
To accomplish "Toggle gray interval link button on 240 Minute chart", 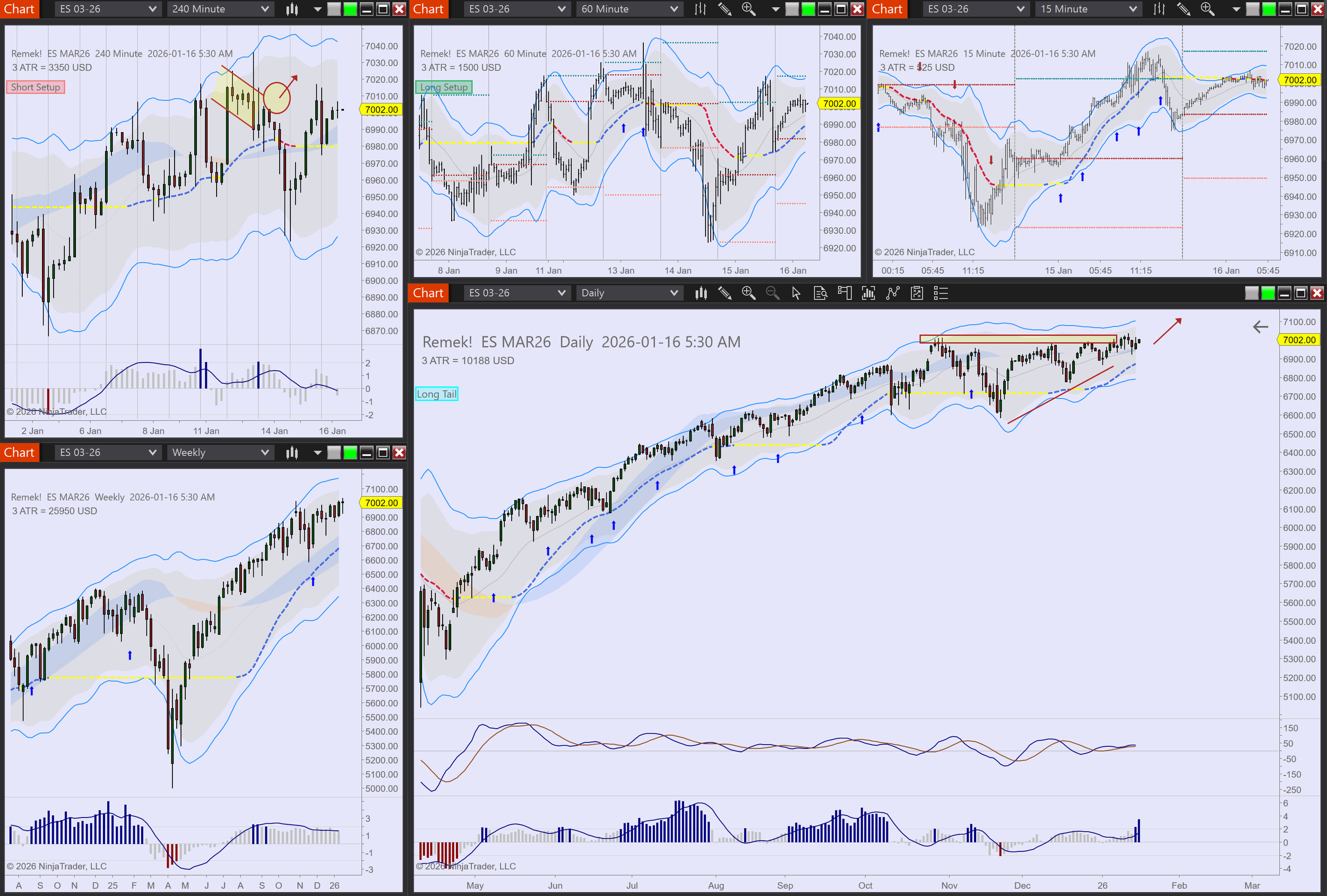I will click(334, 9).
